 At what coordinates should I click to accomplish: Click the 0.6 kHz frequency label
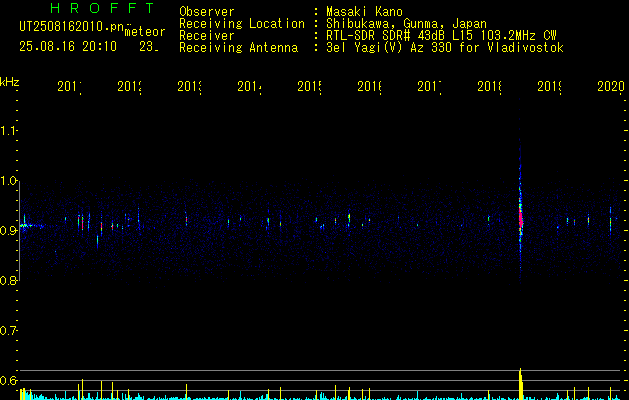[8, 380]
